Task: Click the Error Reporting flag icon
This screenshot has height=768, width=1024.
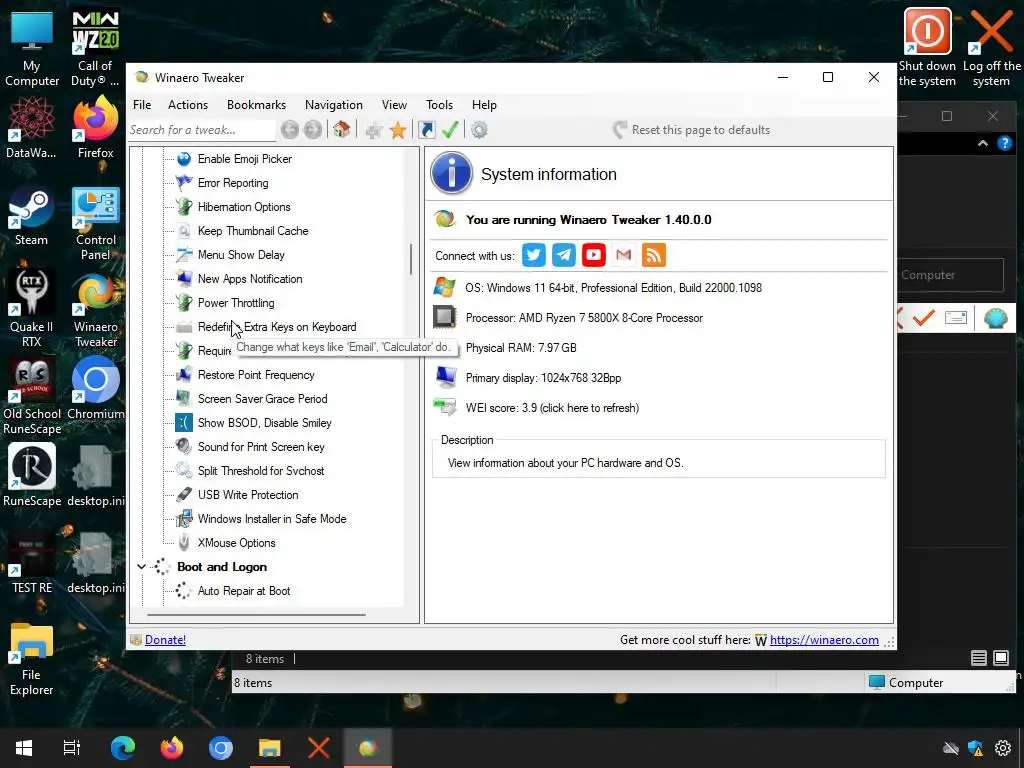Action: [x=184, y=183]
